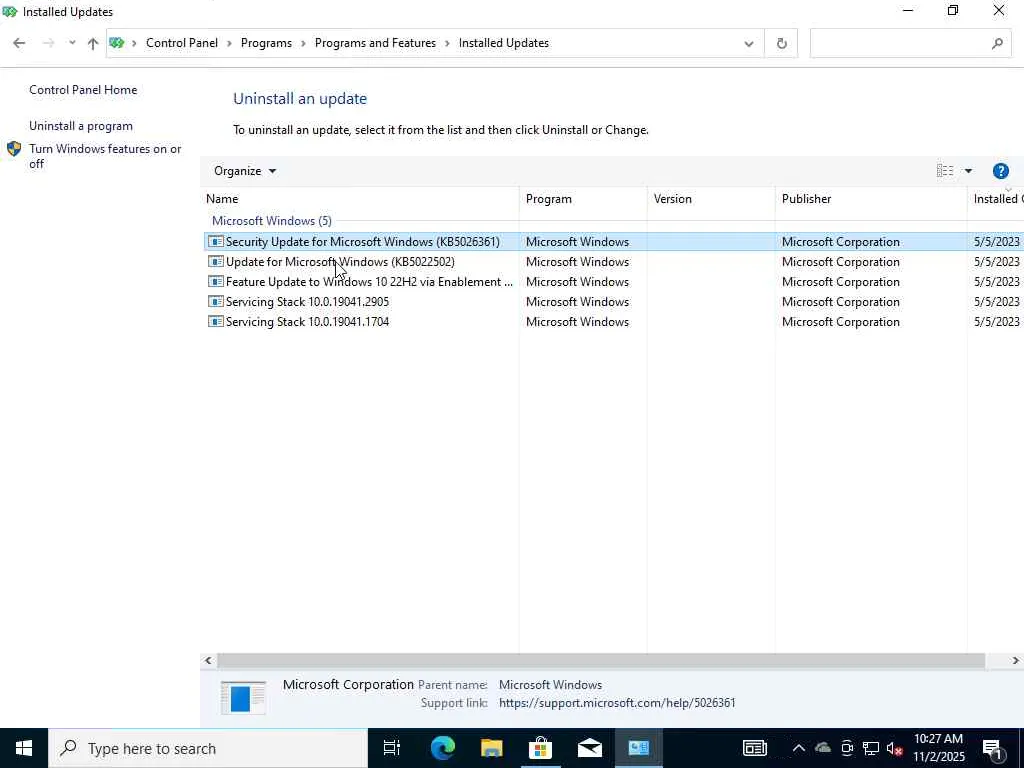Select Update for Microsoft Windows KB5022502
Viewport: 1024px width, 768px height.
[614, 262]
